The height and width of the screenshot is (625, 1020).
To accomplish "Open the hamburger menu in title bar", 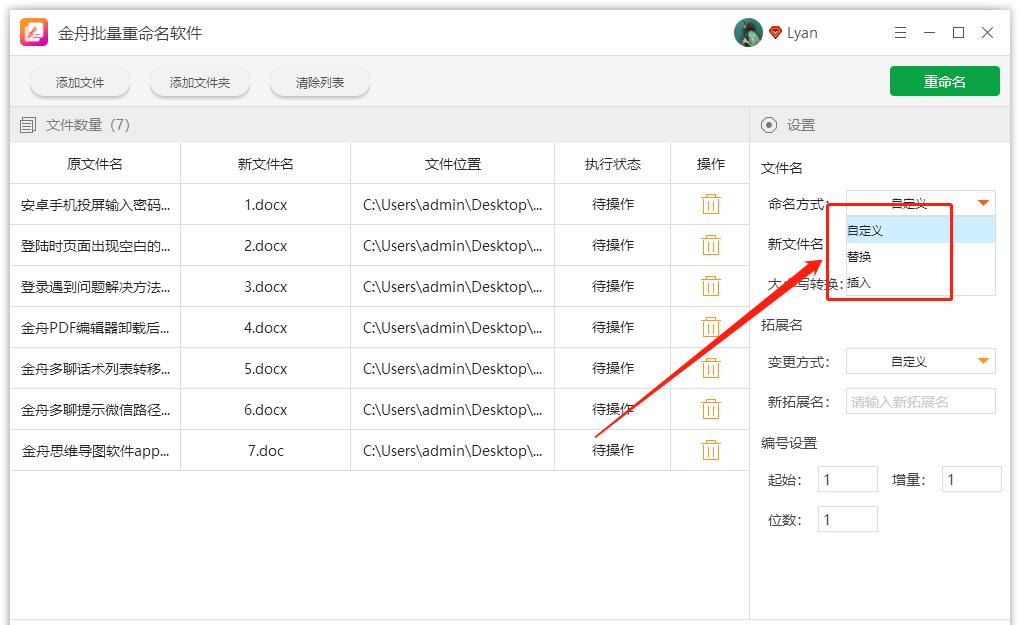I will 900,33.
